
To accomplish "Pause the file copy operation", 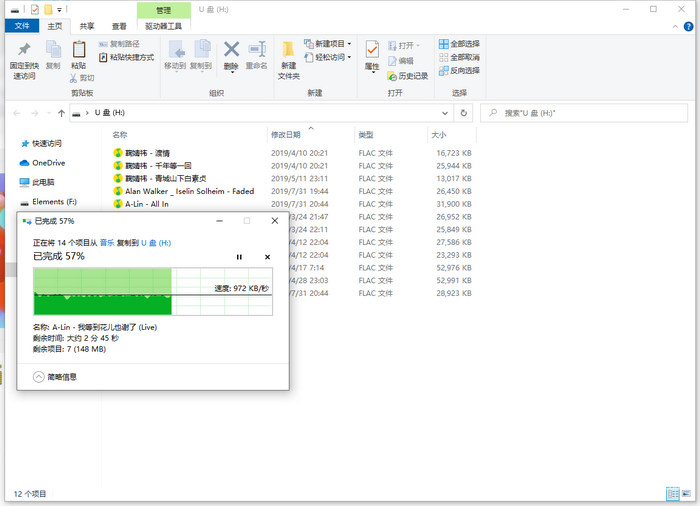I will pos(239,257).
